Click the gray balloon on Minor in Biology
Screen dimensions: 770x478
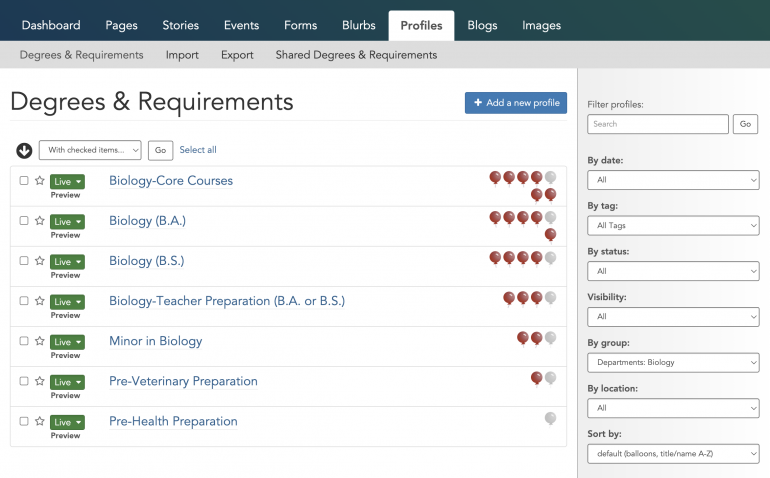click(550, 338)
